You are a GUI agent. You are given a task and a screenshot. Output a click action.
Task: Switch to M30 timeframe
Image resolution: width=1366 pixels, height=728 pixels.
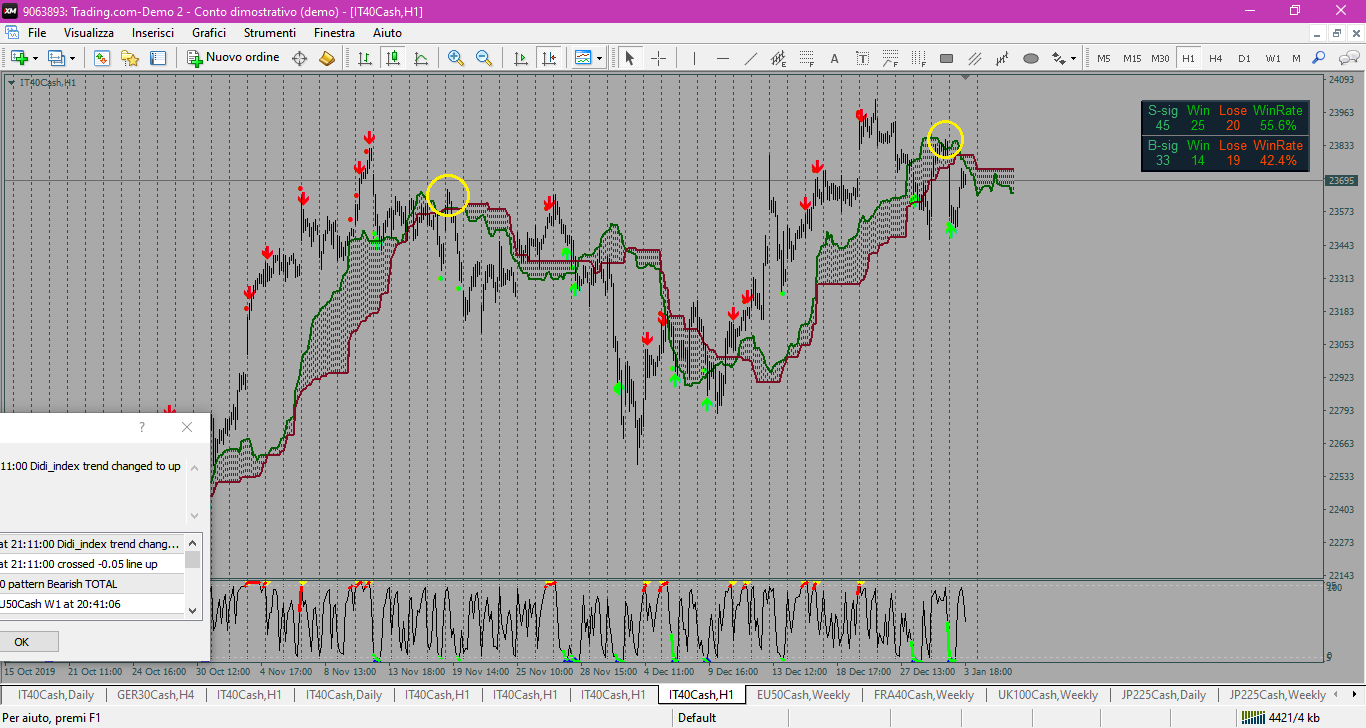[1160, 58]
